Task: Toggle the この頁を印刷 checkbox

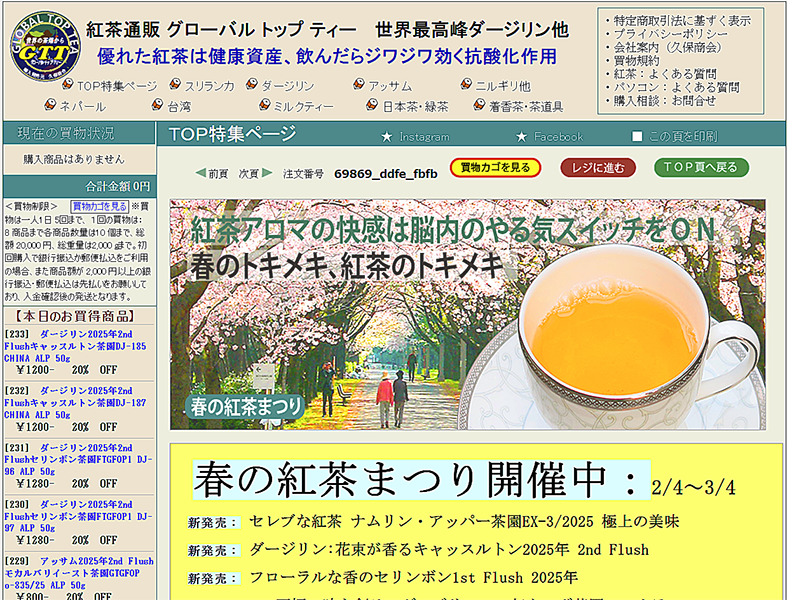Action: point(637,137)
